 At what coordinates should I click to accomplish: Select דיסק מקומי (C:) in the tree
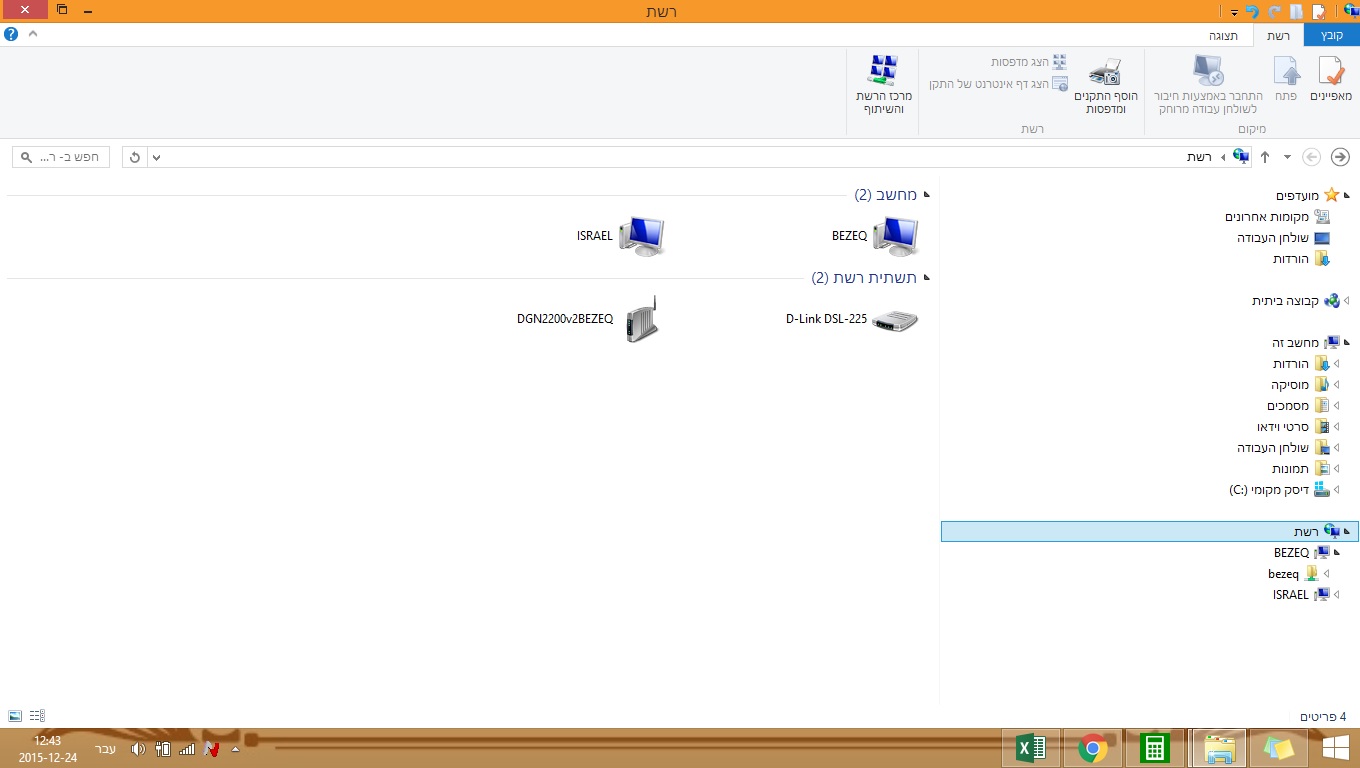(1280, 490)
